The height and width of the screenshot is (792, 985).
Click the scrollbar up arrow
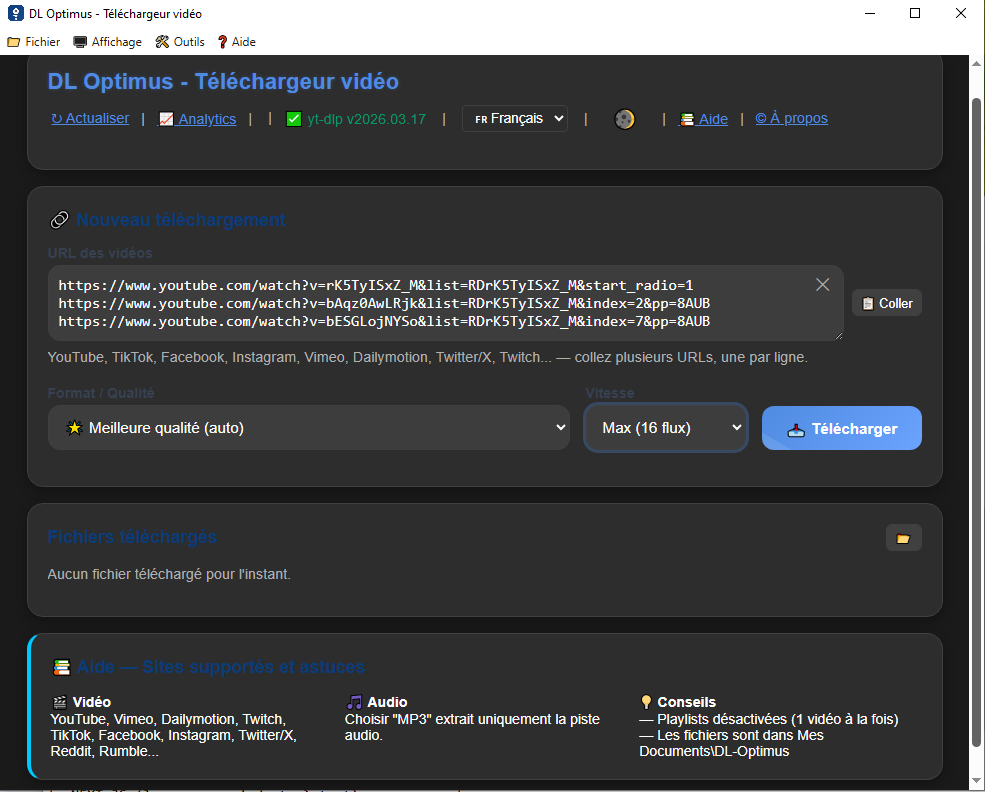tap(976, 63)
